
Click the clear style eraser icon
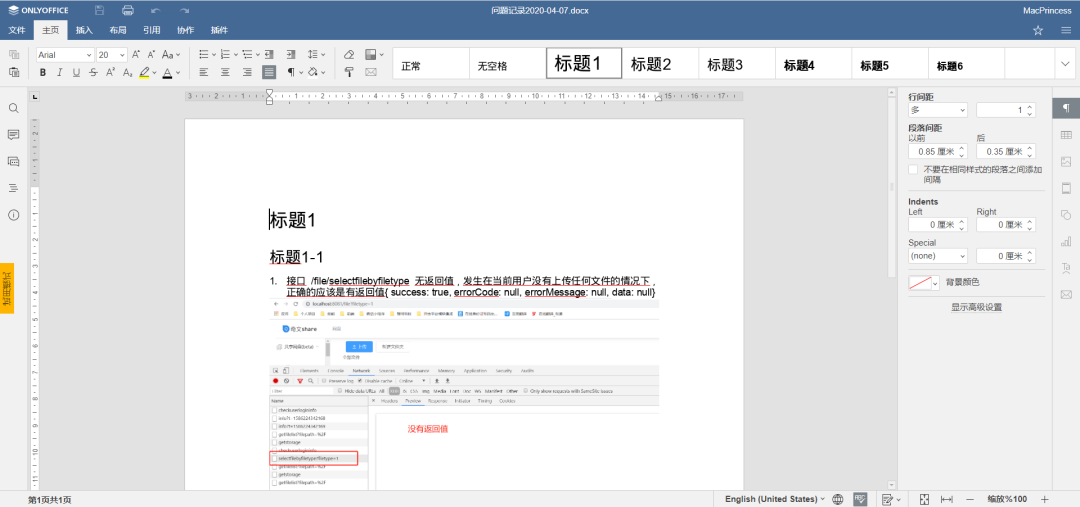click(x=349, y=54)
